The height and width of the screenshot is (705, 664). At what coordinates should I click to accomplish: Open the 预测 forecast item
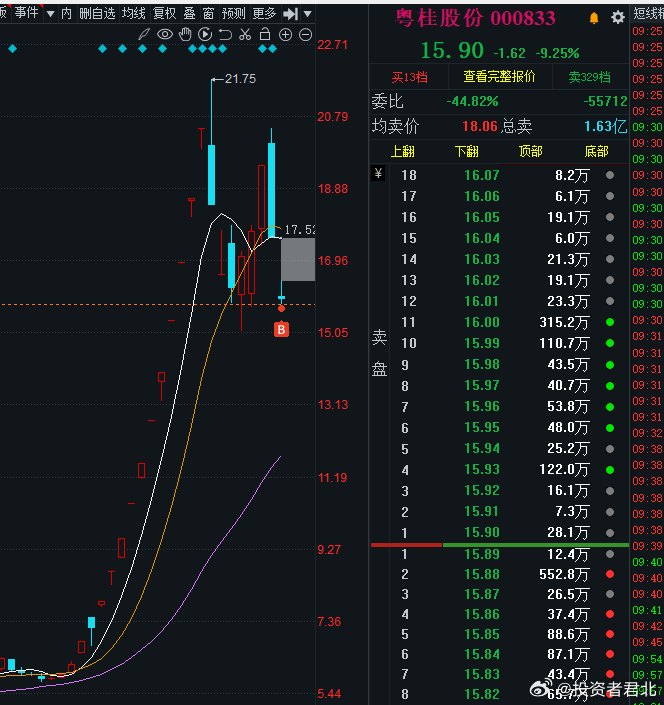234,13
